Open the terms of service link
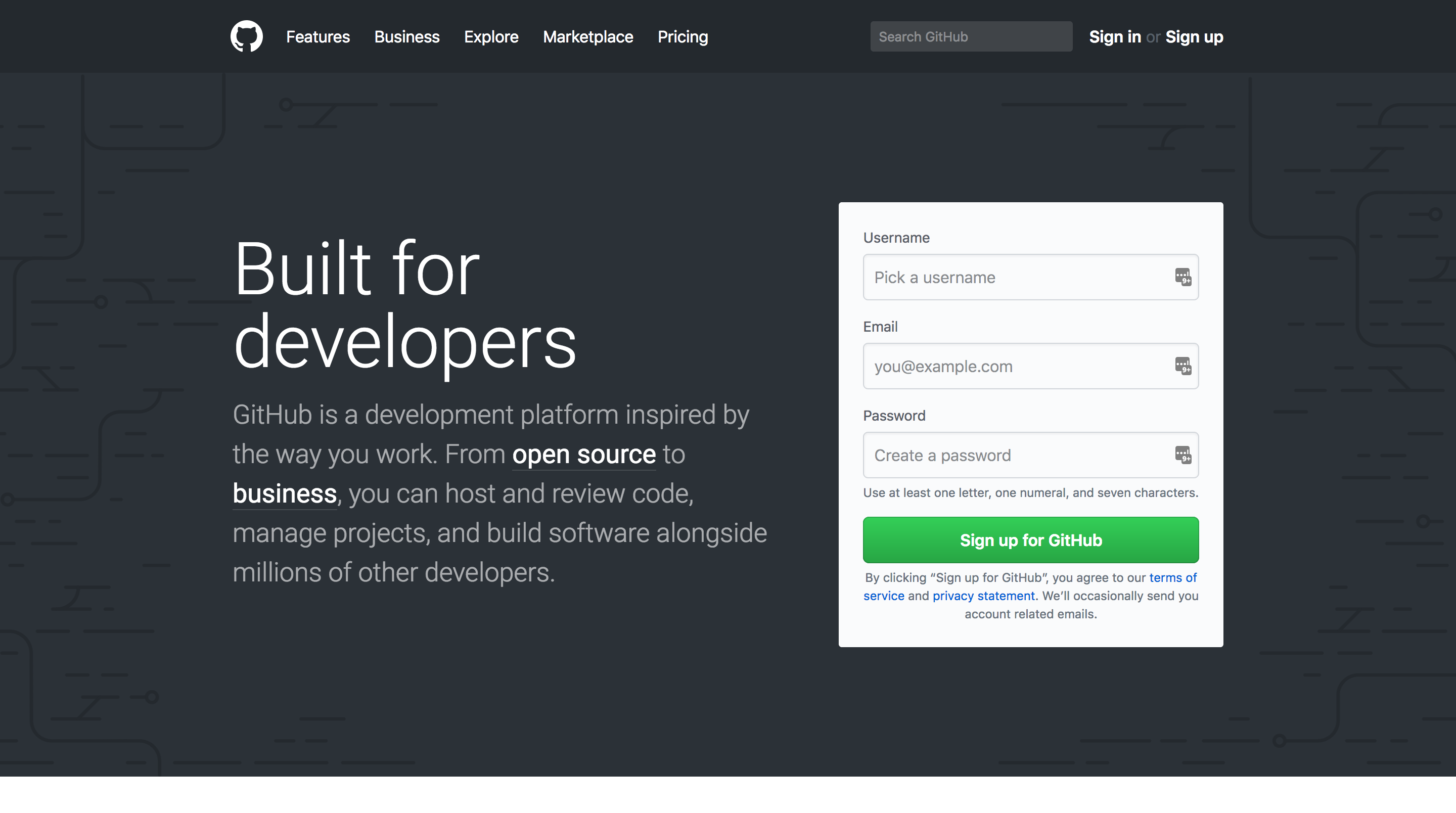Viewport: 1456px width, 813px height. pyautogui.click(x=1172, y=577)
